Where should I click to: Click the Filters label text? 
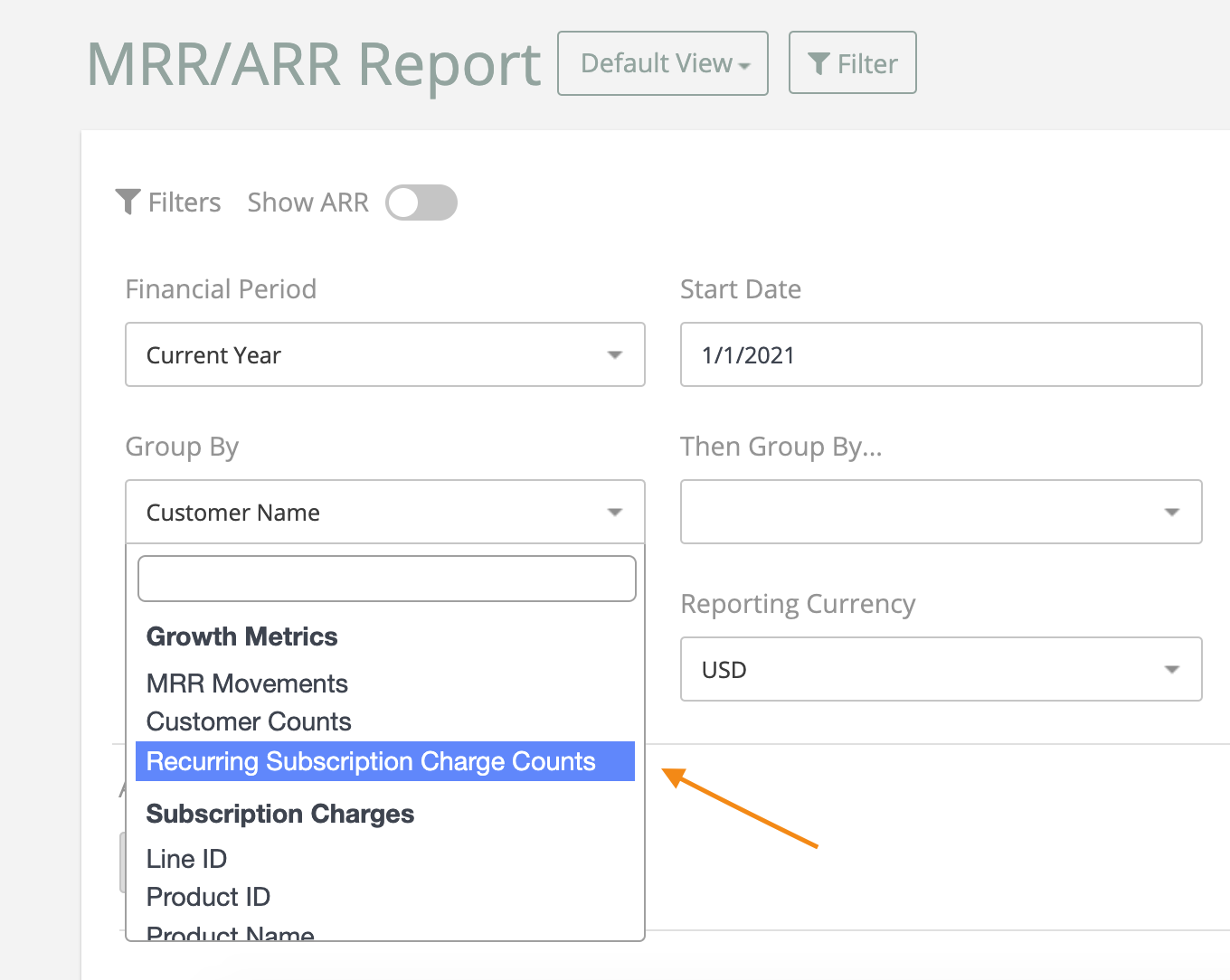[184, 203]
